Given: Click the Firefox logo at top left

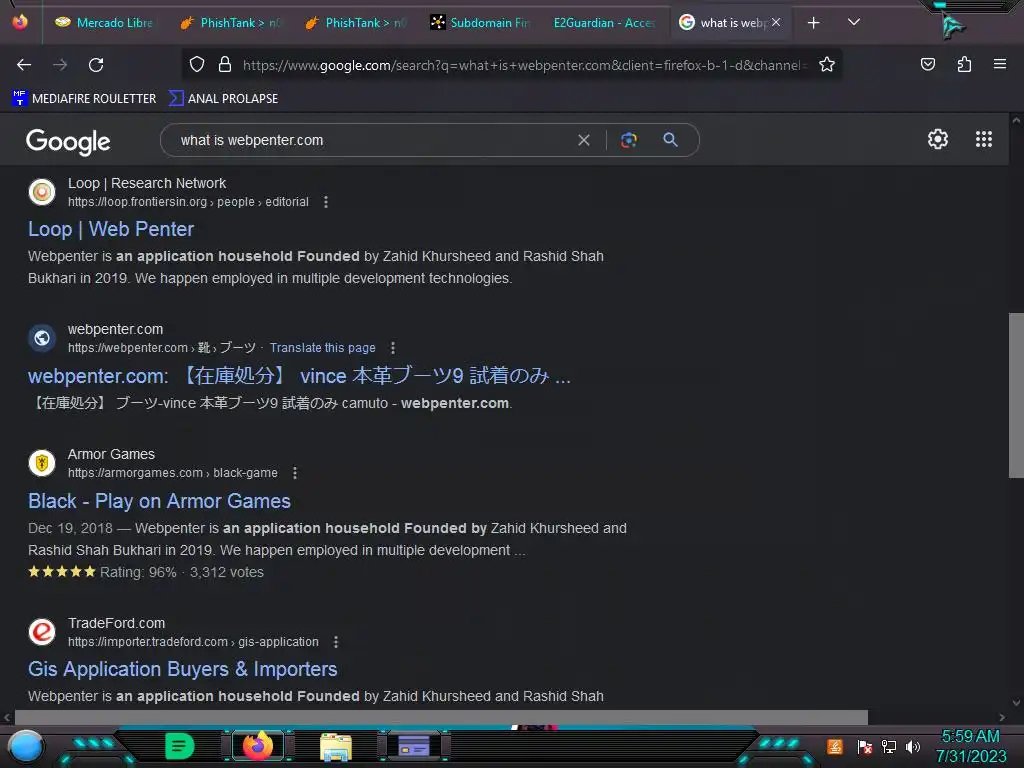Looking at the screenshot, I should pyautogui.click(x=20, y=22).
